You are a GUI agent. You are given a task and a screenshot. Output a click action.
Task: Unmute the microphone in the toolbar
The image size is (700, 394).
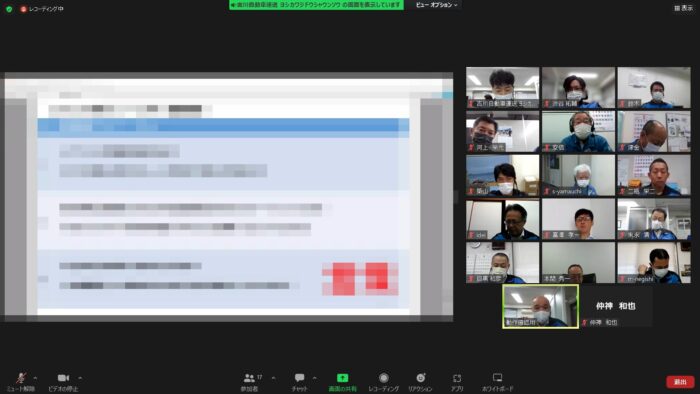[21, 382]
